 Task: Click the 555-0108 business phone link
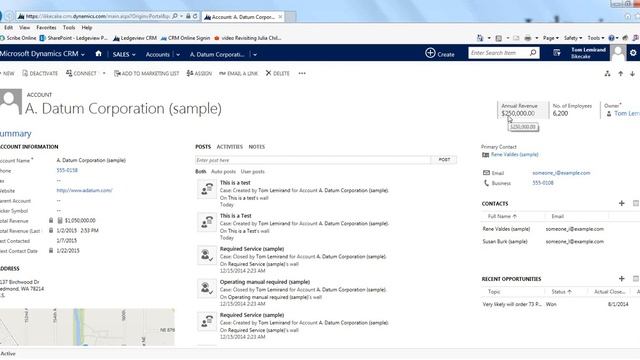(x=543, y=183)
